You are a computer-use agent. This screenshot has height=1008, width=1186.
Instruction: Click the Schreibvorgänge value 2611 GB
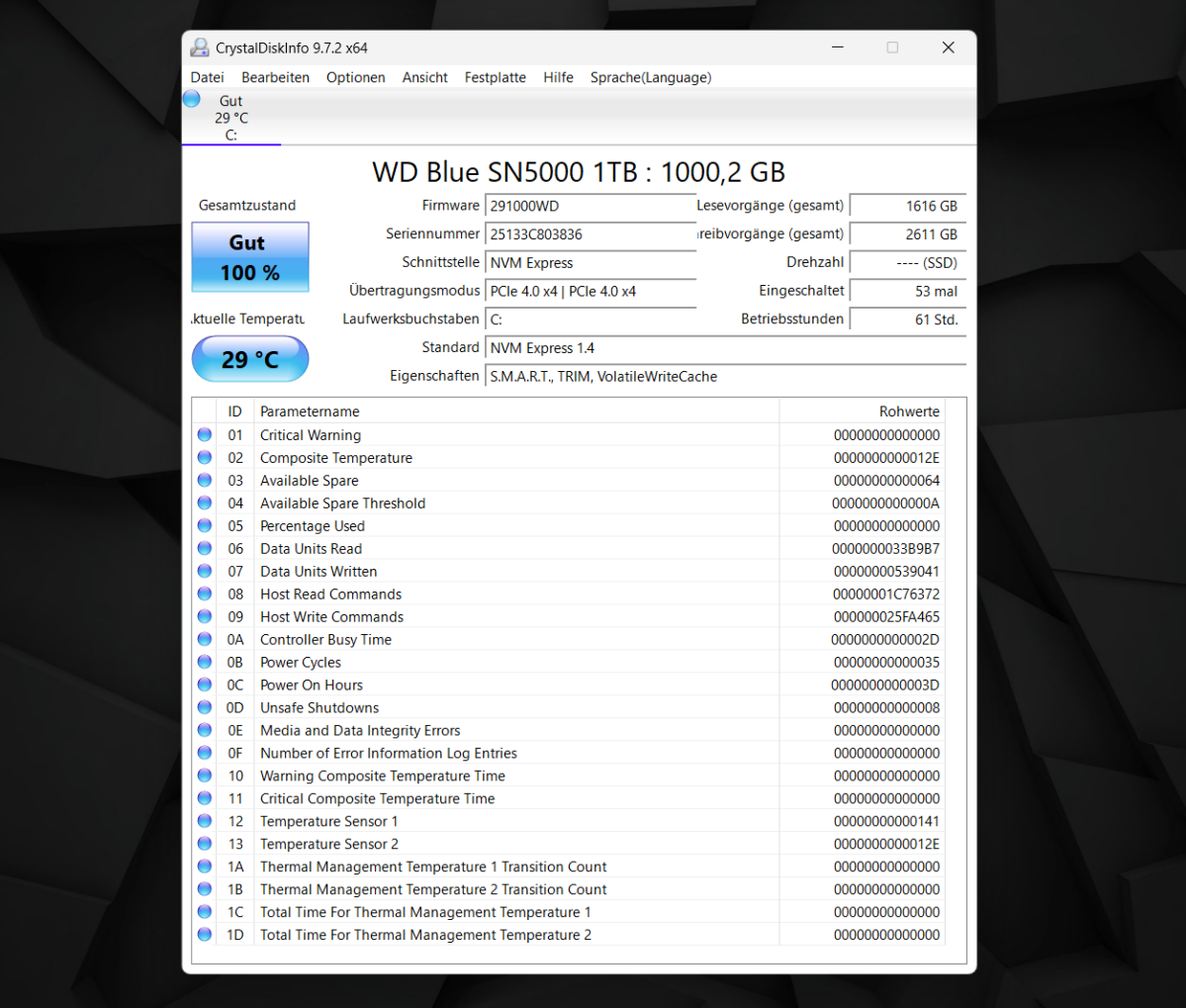[908, 234]
